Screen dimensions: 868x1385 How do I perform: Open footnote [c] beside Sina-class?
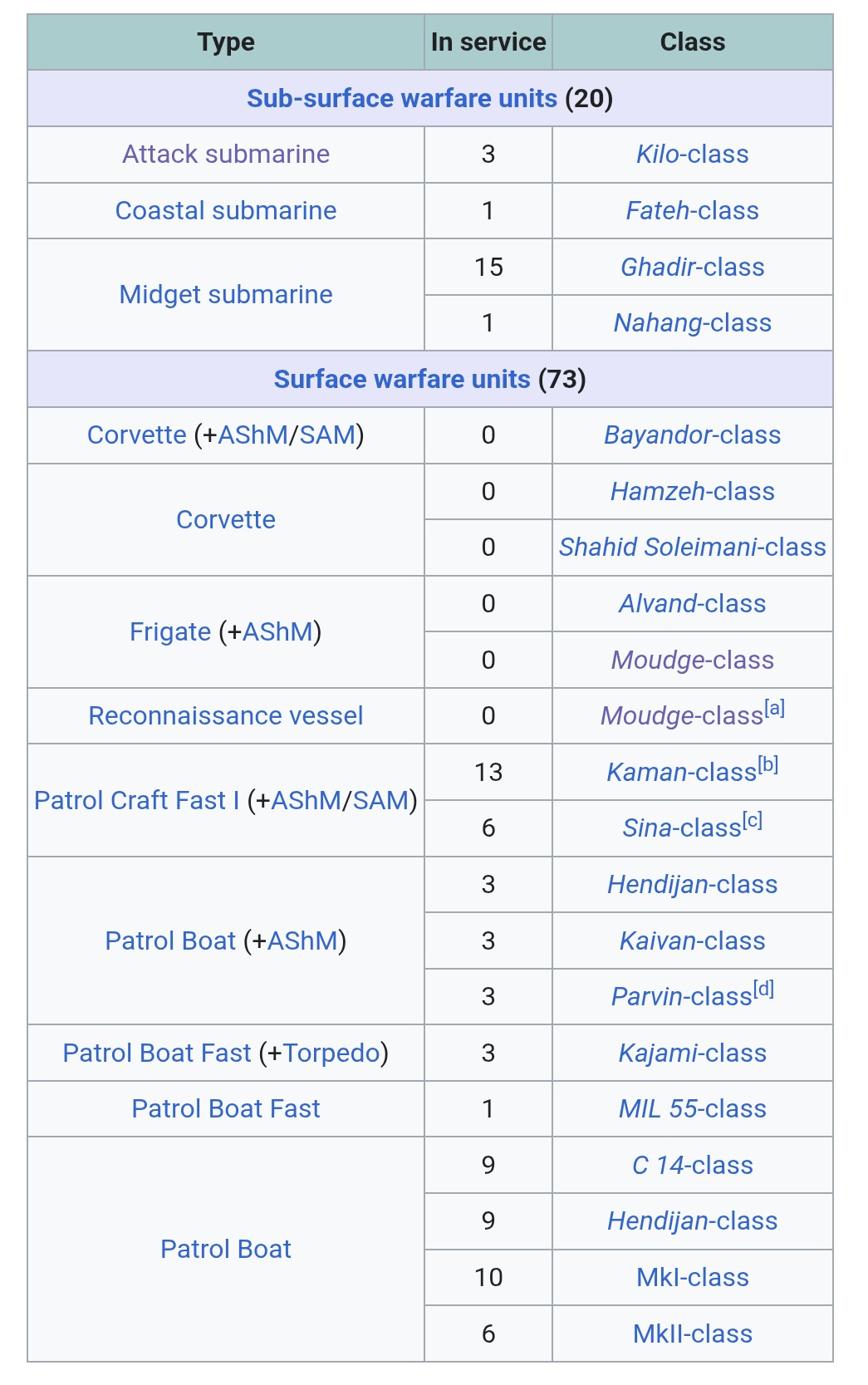pos(753,821)
